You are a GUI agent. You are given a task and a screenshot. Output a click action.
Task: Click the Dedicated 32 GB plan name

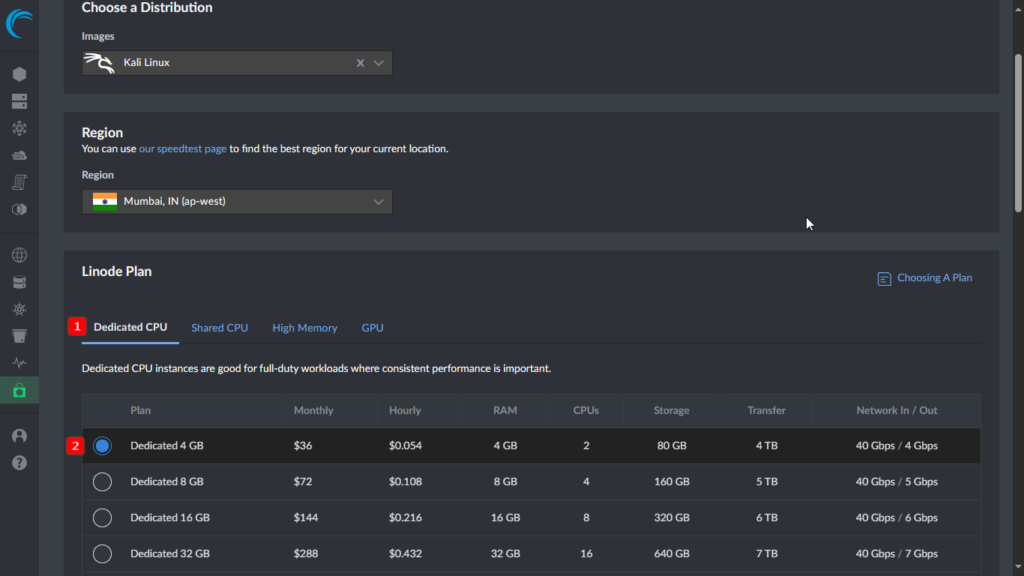tap(170, 553)
